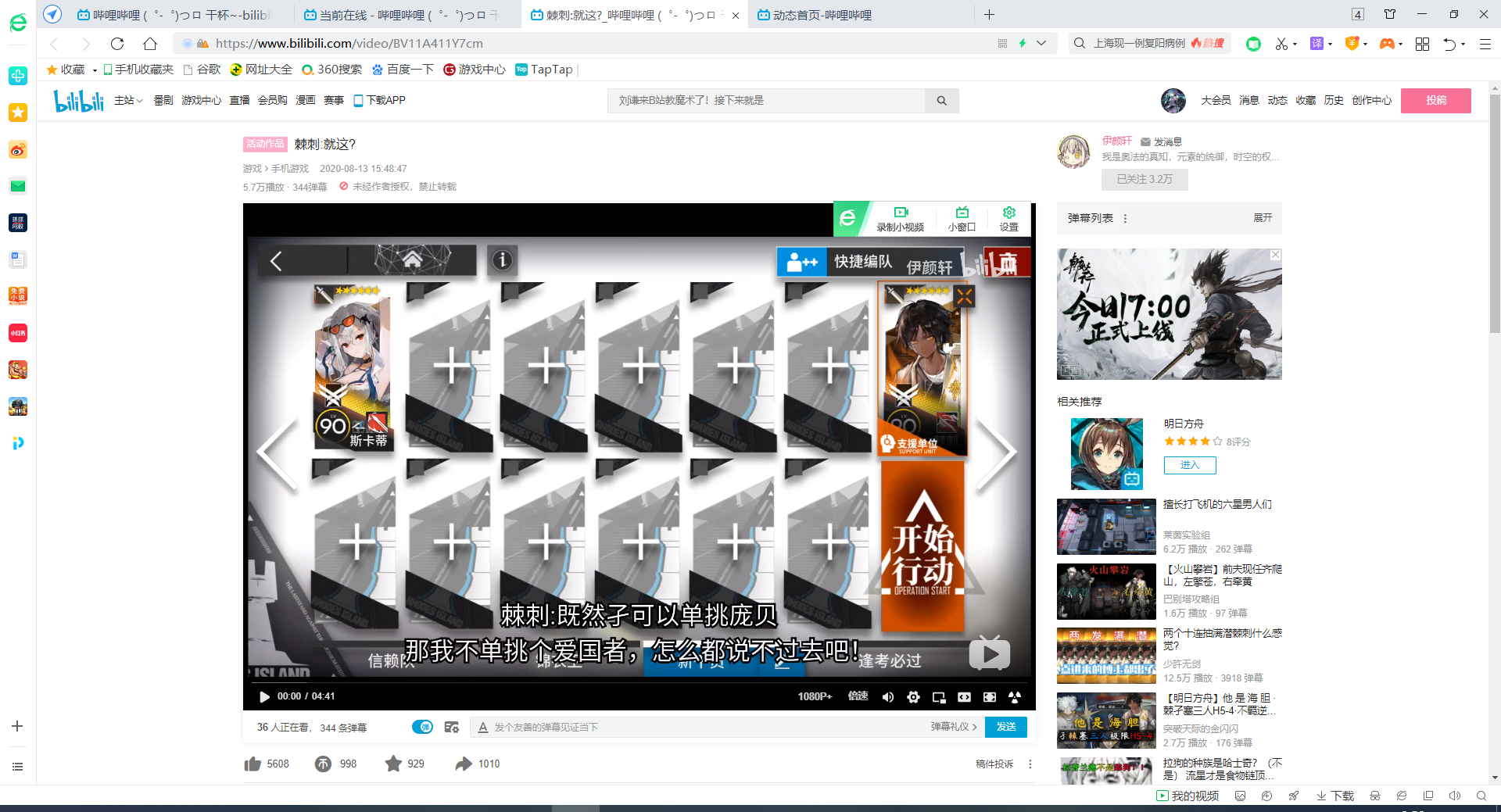Reload the page with refresh icon
Viewport: 1501px width, 812px height.
pos(117,44)
